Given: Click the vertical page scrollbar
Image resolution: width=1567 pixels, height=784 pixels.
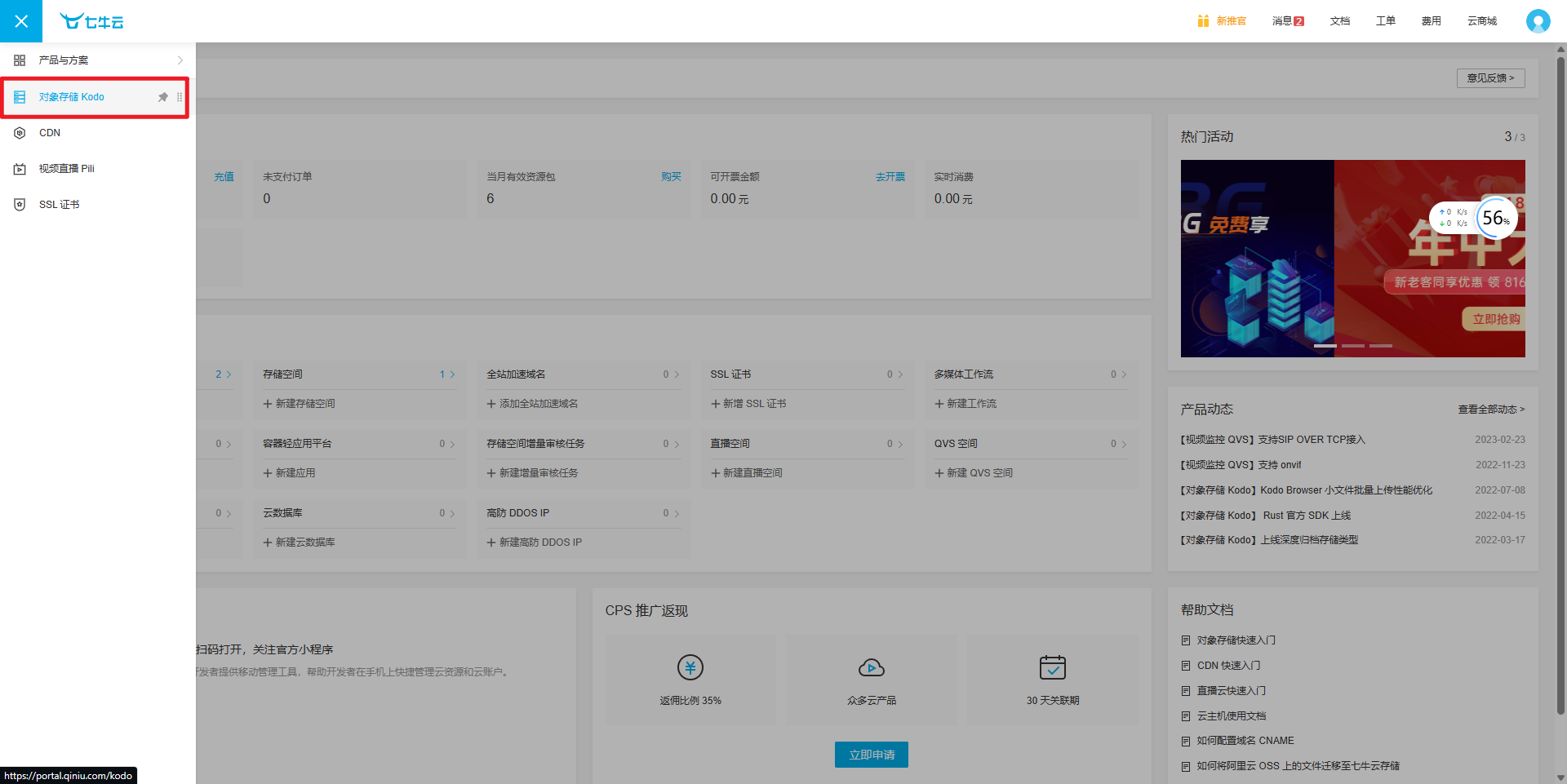Looking at the screenshot, I should pos(1560,386).
